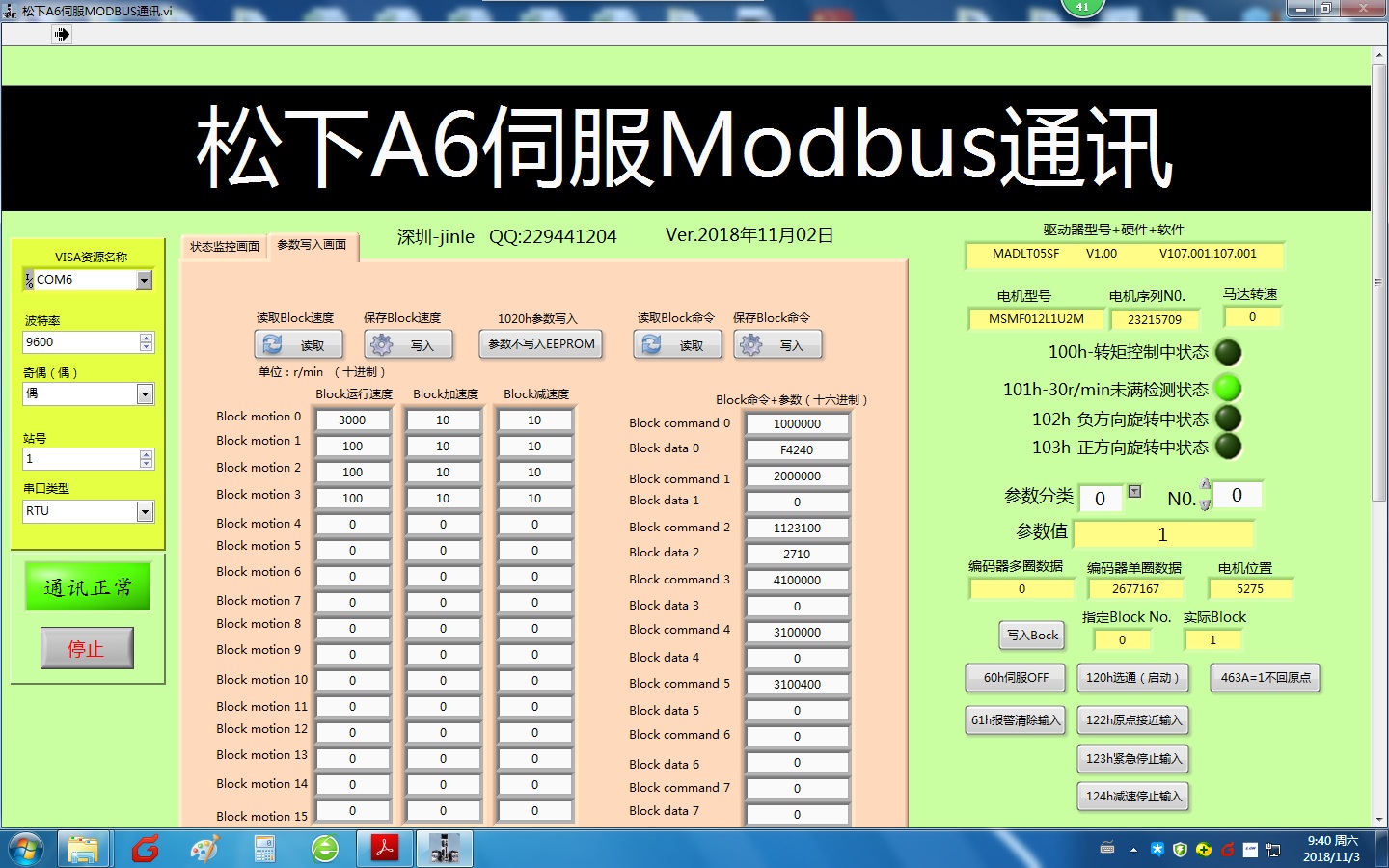
Task: Click the vertical scrollbar's down arrow
Action: tap(1378, 819)
